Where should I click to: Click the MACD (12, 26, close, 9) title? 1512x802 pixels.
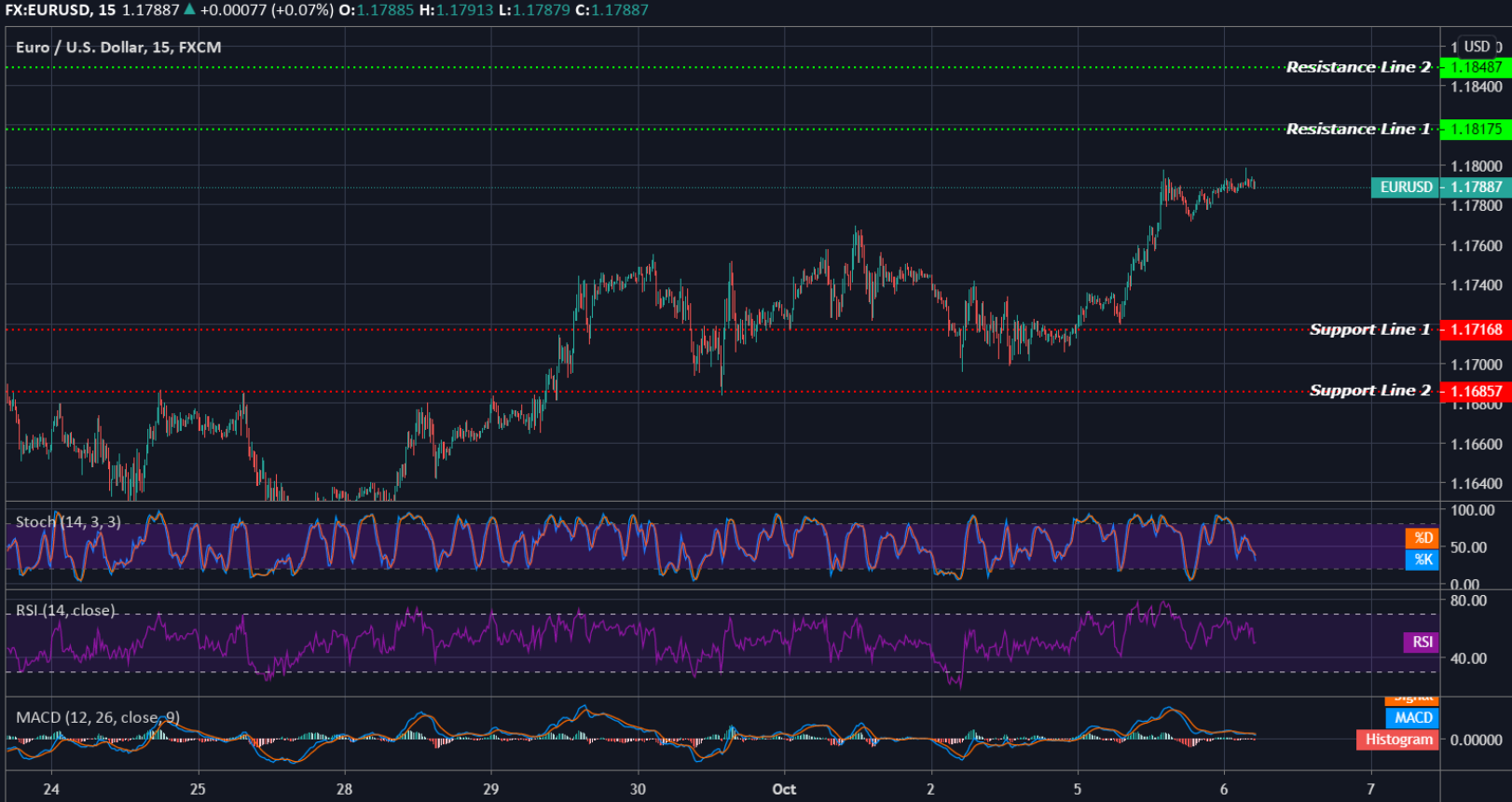[98, 717]
